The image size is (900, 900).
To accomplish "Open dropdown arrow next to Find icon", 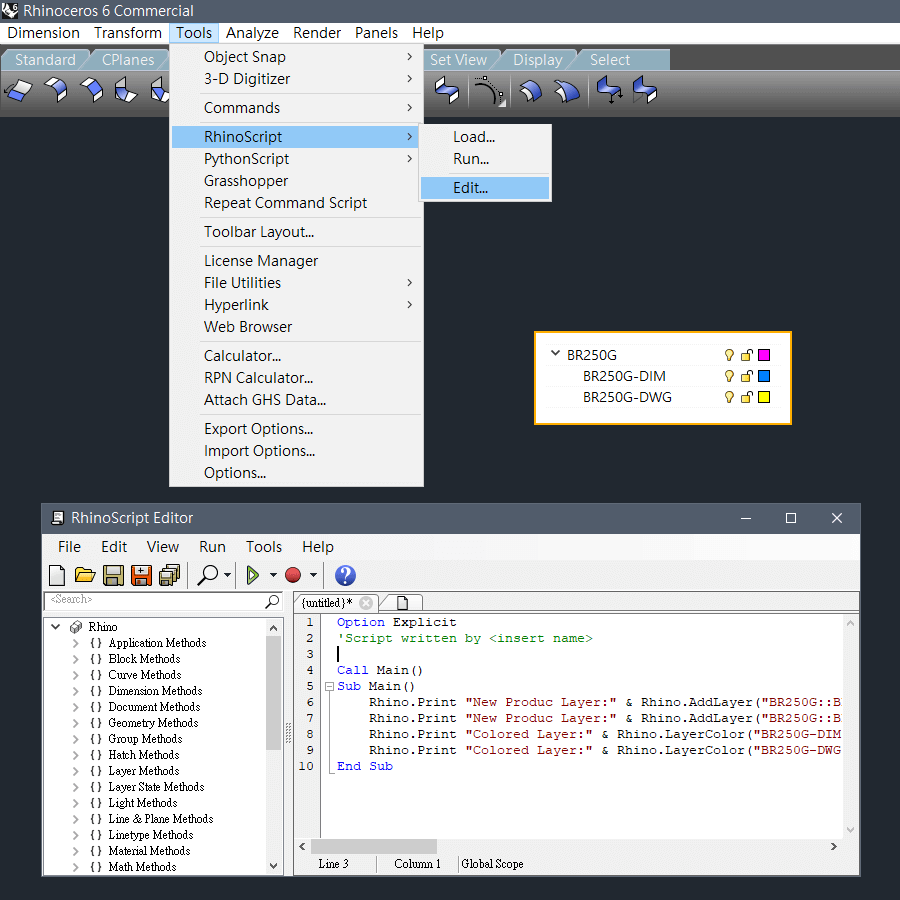I will coord(227,575).
